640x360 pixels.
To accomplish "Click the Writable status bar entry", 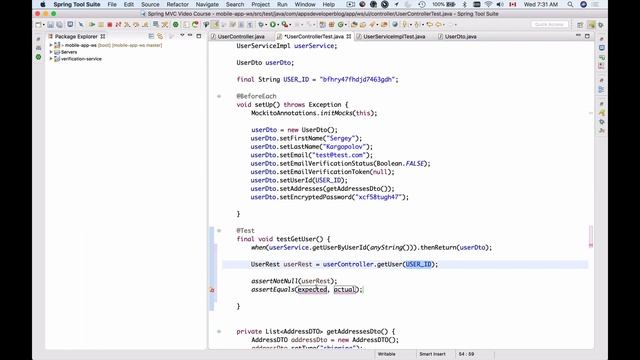I will pyautogui.click(x=387, y=354).
